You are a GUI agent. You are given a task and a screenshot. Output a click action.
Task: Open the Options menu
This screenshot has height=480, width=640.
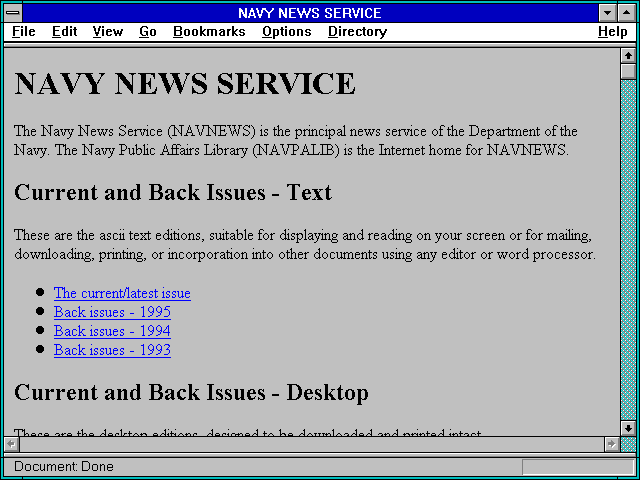[287, 32]
